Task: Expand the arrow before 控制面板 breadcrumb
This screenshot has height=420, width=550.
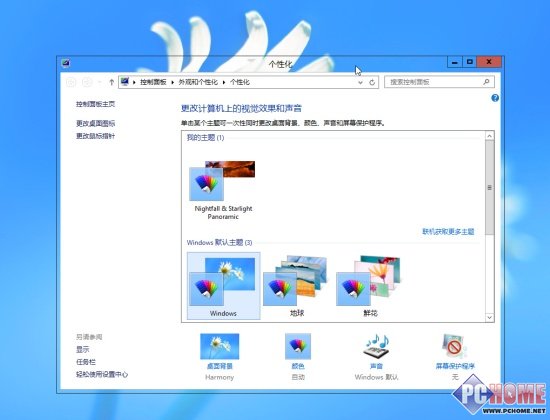Action: click(134, 82)
